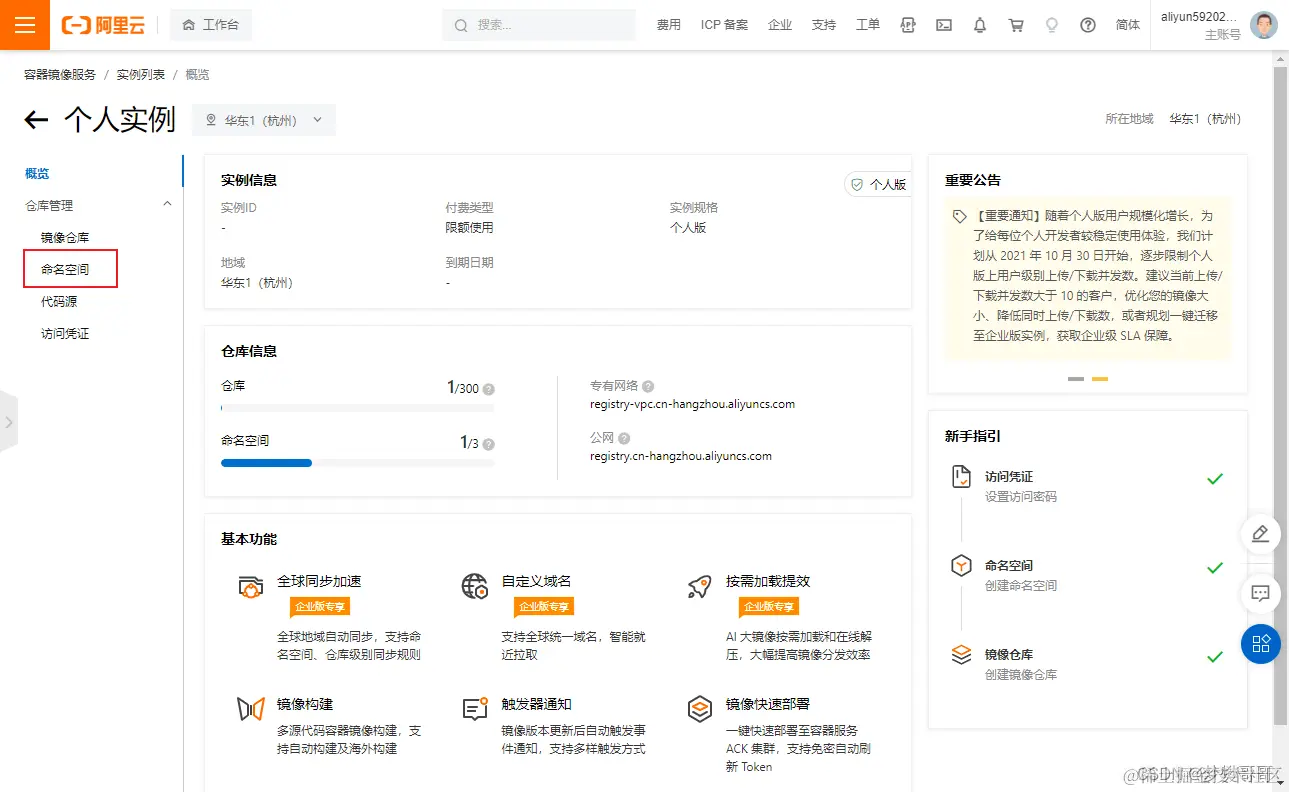Click the 访问凭证 document icon in 新手指引
This screenshot has height=792, width=1289.
[x=961, y=477]
